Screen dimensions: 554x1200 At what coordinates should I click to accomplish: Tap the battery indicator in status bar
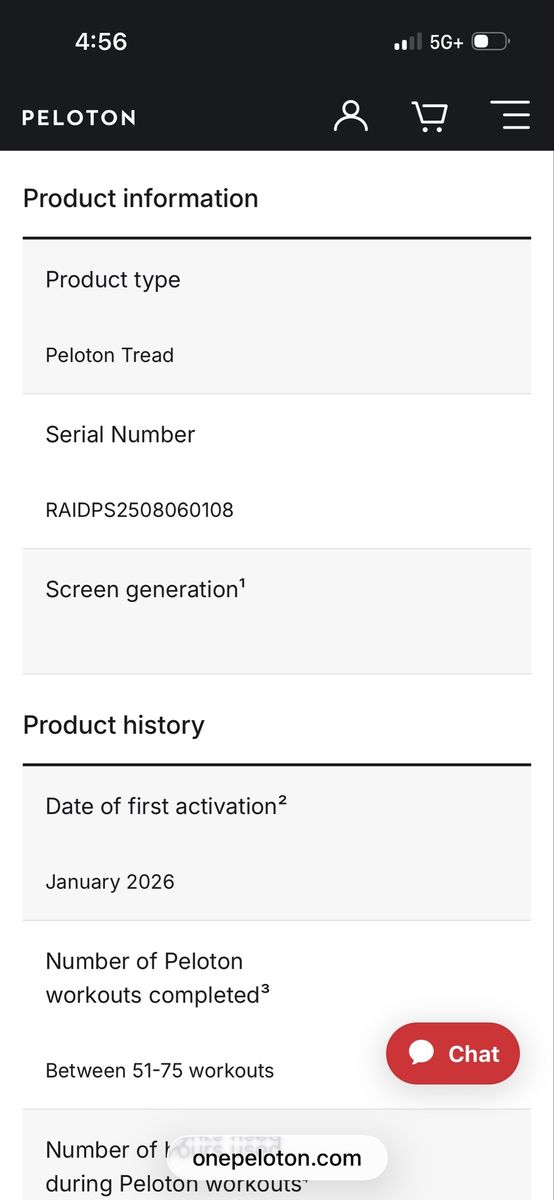[491, 42]
